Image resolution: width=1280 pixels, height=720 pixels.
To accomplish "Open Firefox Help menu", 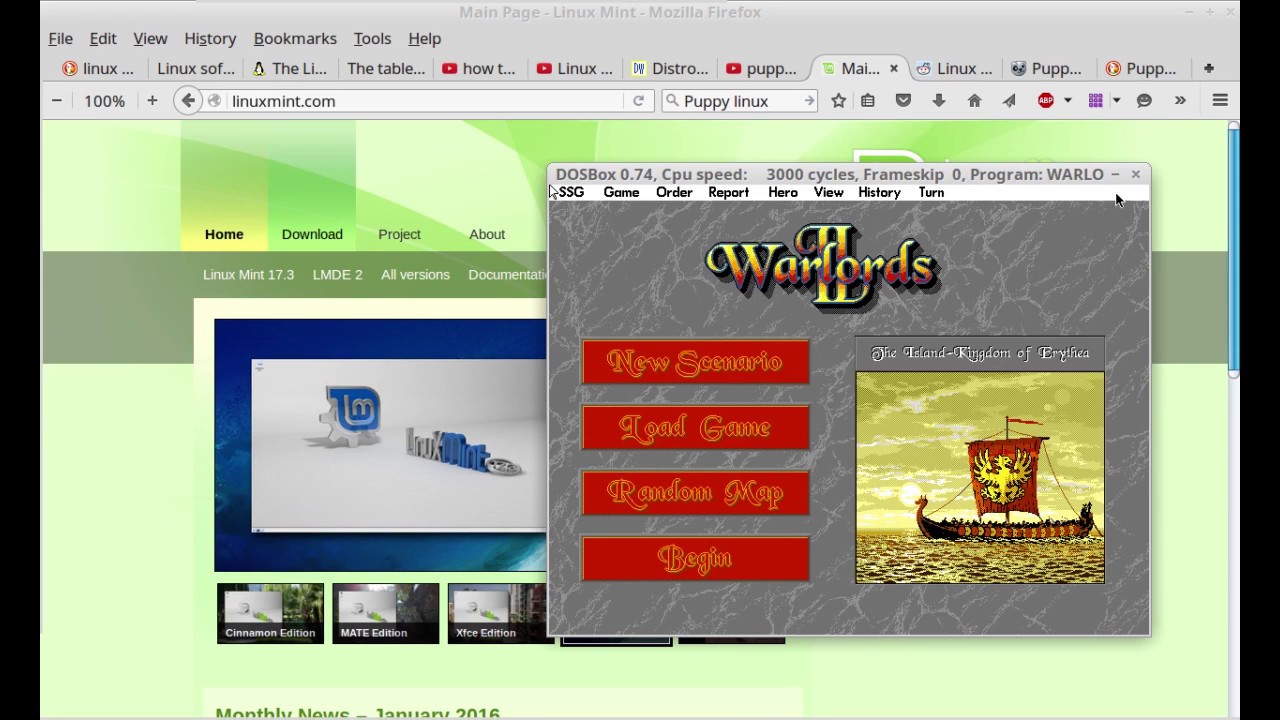I will click(424, 38).
